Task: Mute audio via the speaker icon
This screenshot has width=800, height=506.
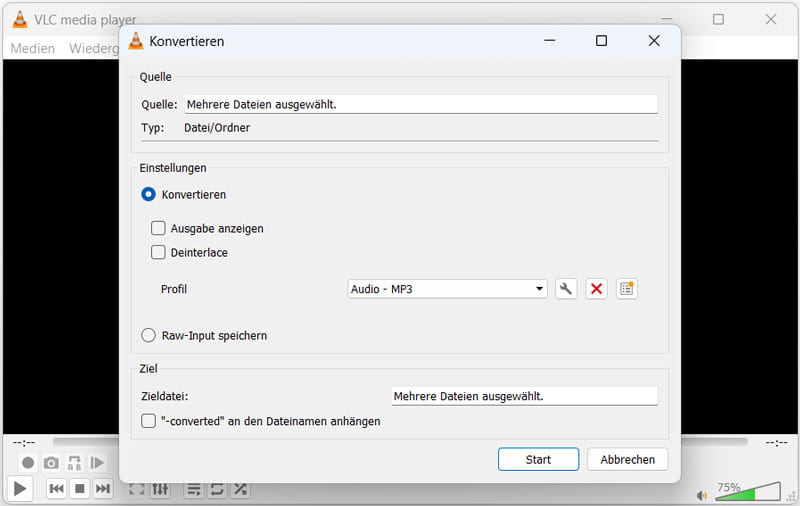Action: click(x=702, y=494)
